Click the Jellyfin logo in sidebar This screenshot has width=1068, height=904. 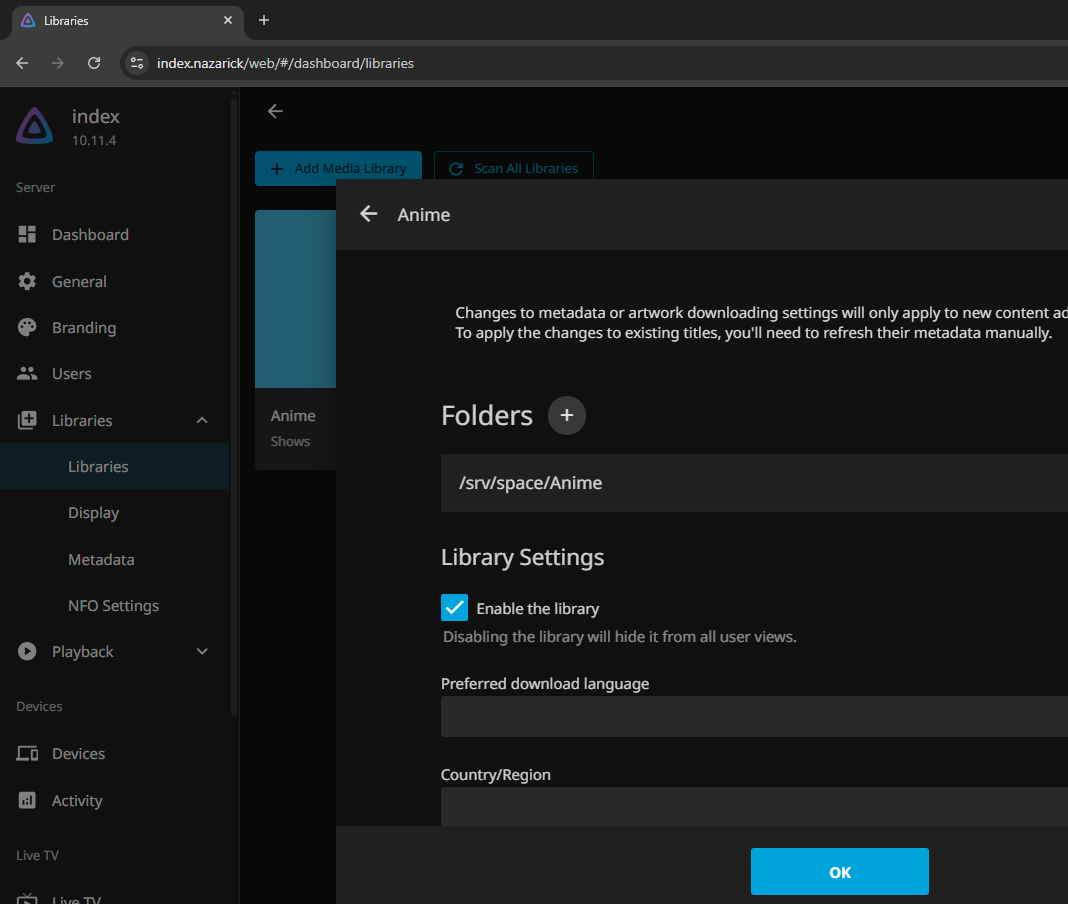pos(35,127)
